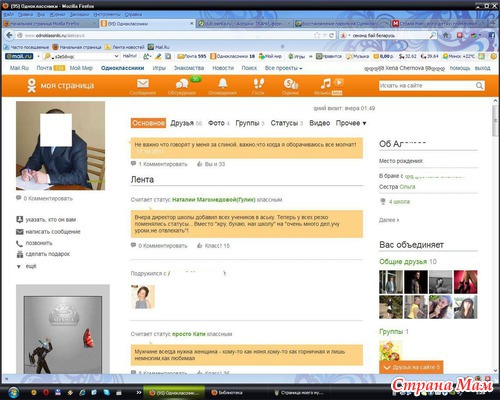Open Mail.ru toolbar search field dropdown
The width and height of the screenshot is (500, 400).
pyautogui.click(x=116, y=56)
